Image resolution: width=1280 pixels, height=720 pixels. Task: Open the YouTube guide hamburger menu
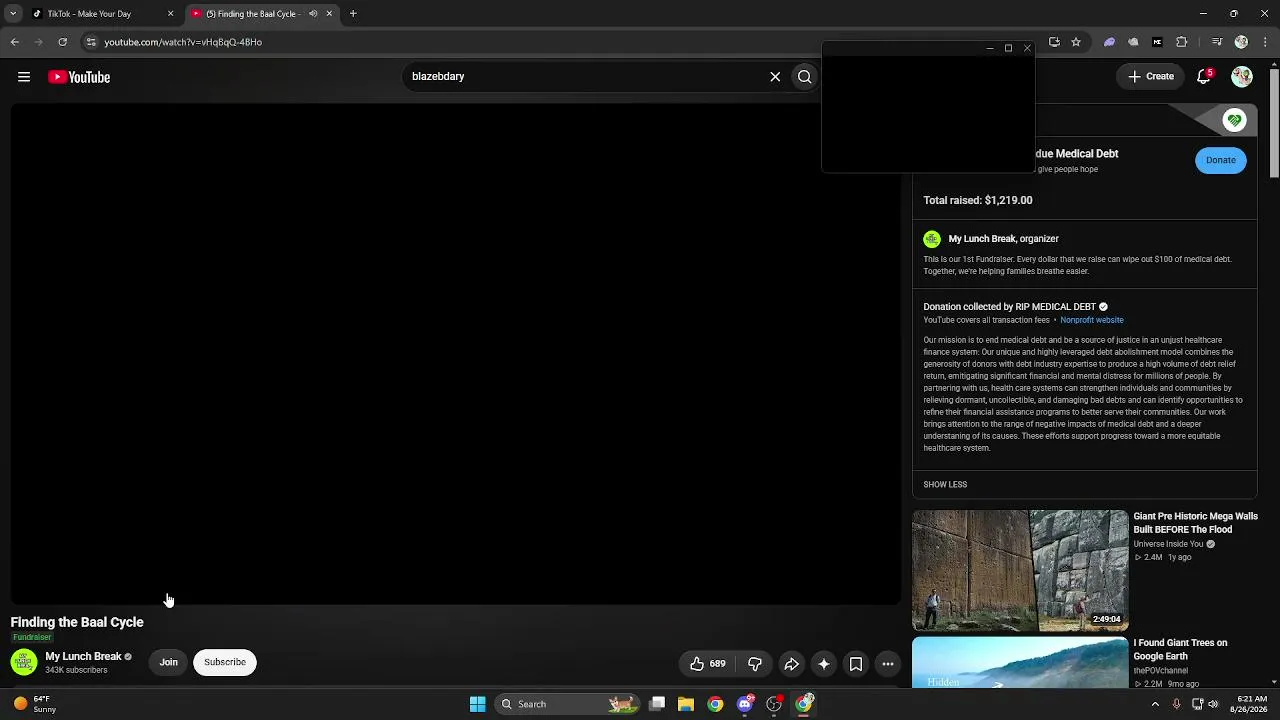coord(24,77)
